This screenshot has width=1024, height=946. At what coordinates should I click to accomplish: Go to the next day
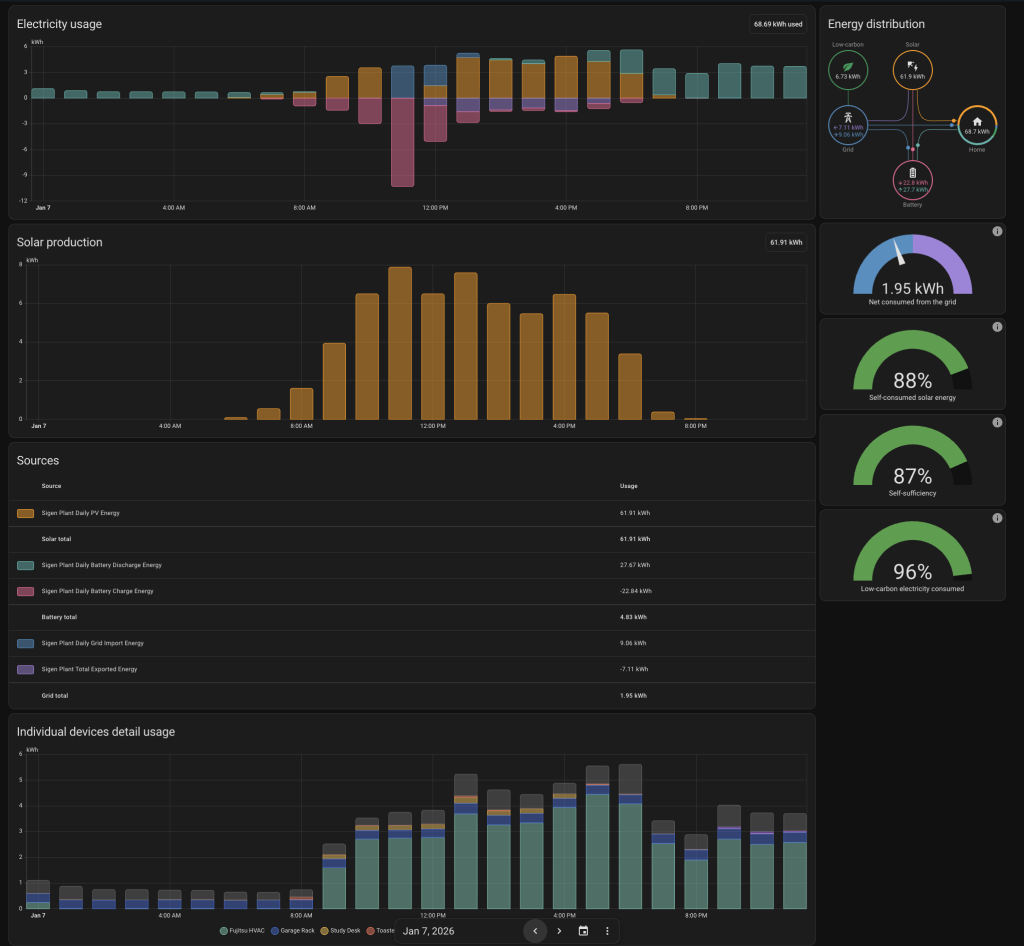[x=559, y=931]
